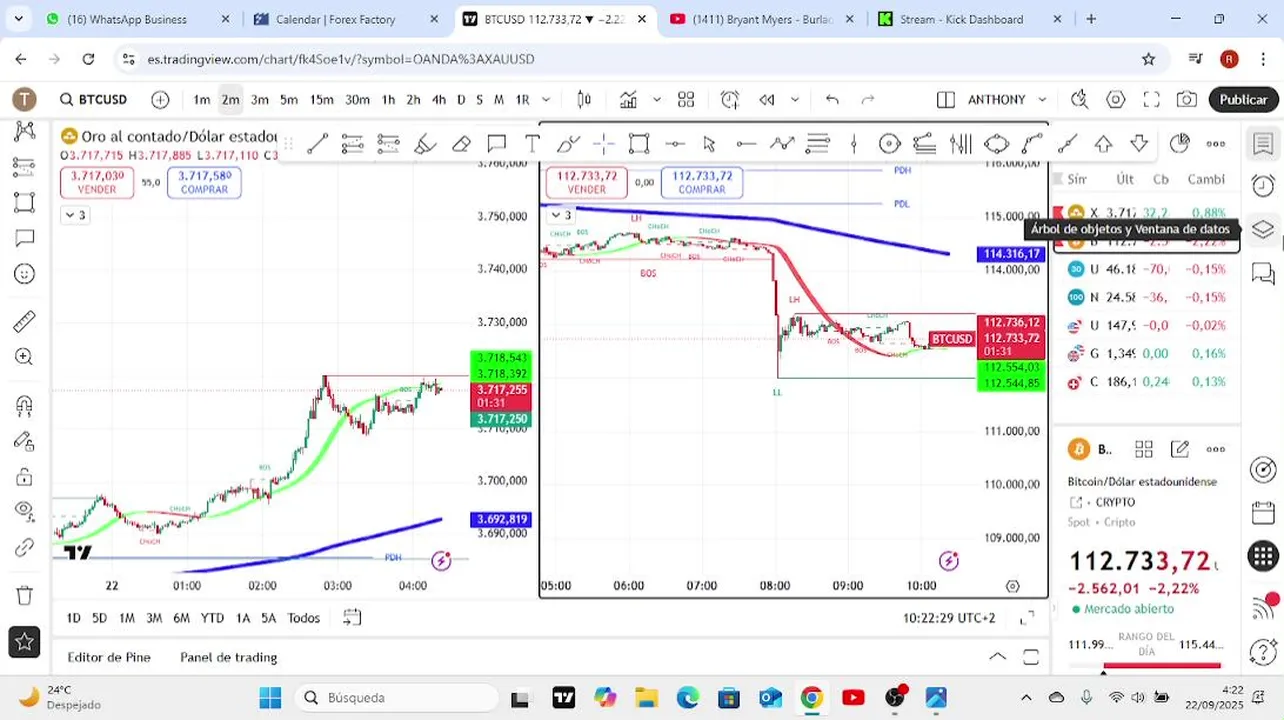Undo last chart action
The image size is (1284, 720).
pyautogui.click(x=832, y=99)
